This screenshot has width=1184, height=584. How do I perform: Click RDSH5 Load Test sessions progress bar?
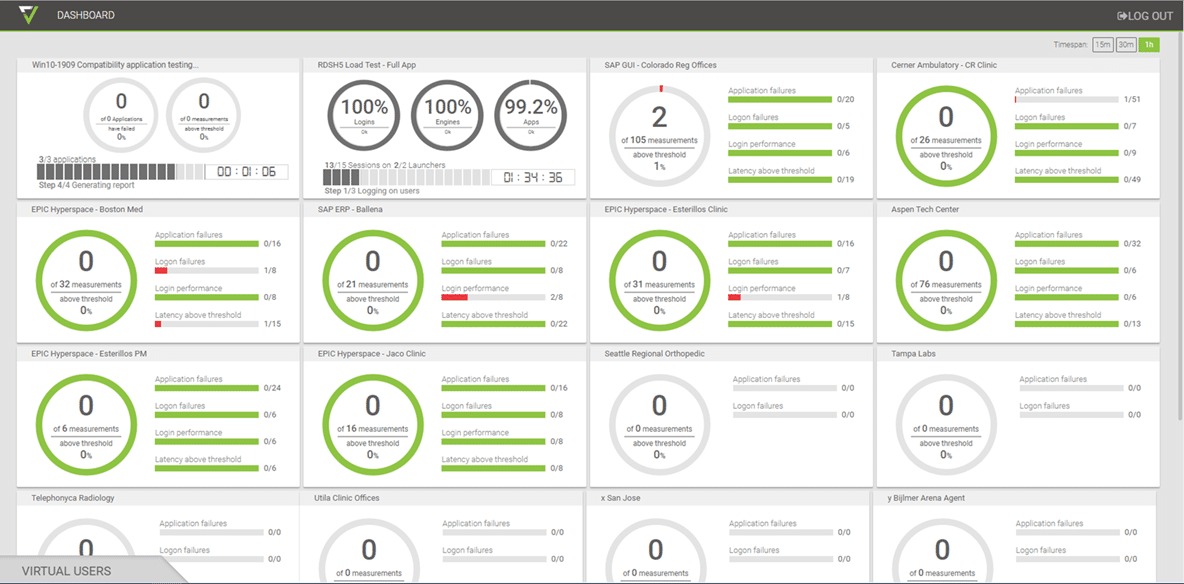coord(406,177)
